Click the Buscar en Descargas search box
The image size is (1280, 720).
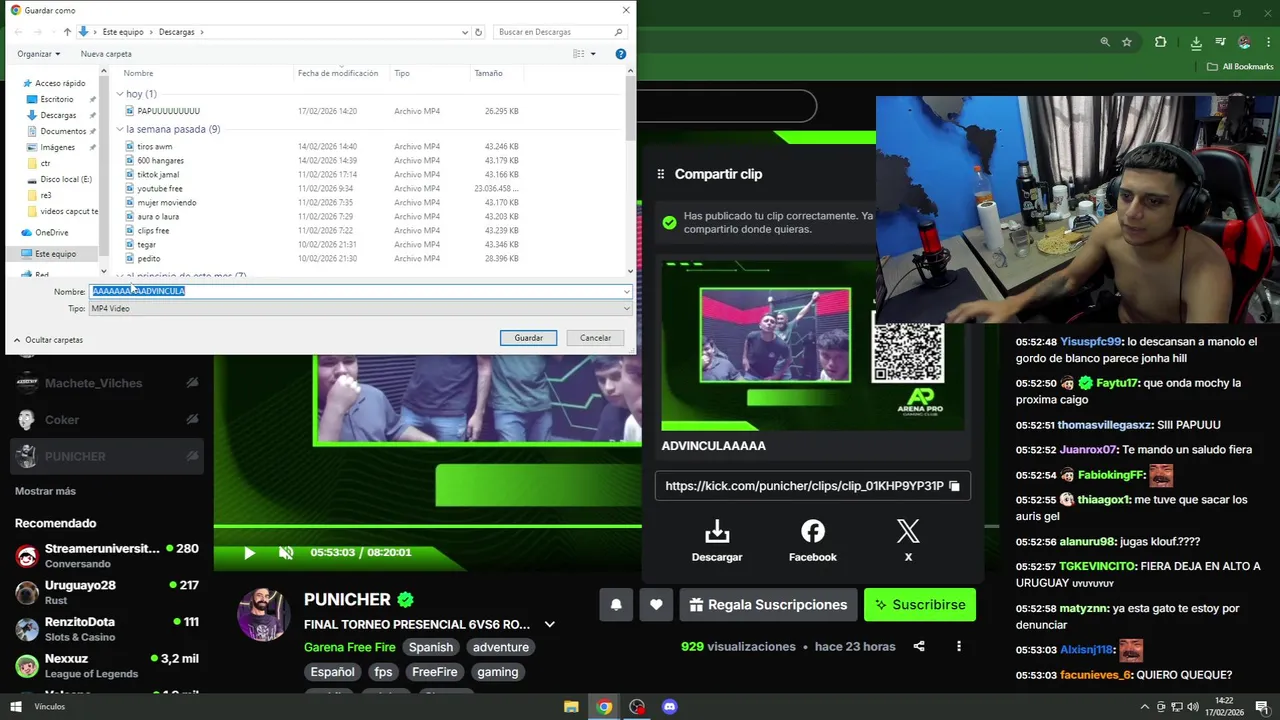click(x=560, y=32)
